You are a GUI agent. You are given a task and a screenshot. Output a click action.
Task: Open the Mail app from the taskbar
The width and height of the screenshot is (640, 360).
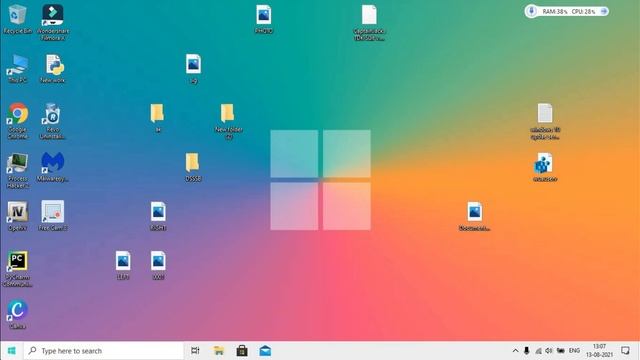265,351
